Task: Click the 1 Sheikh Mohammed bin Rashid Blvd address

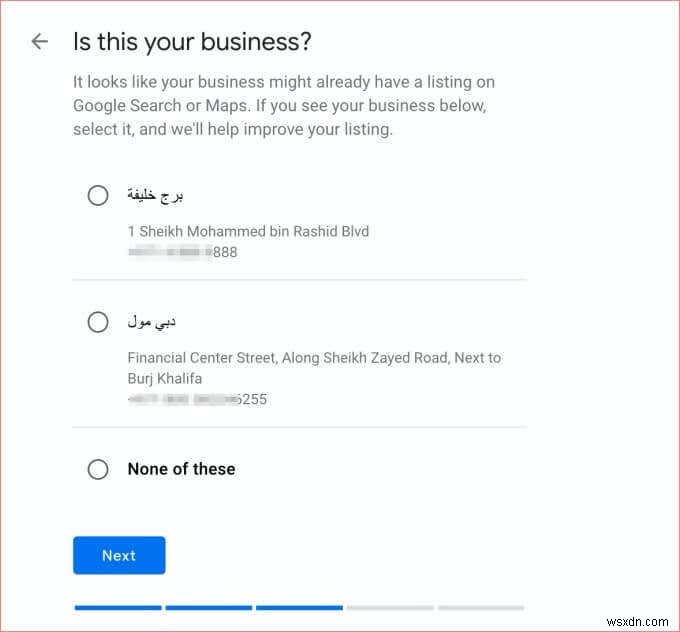Action: (248, 231)
